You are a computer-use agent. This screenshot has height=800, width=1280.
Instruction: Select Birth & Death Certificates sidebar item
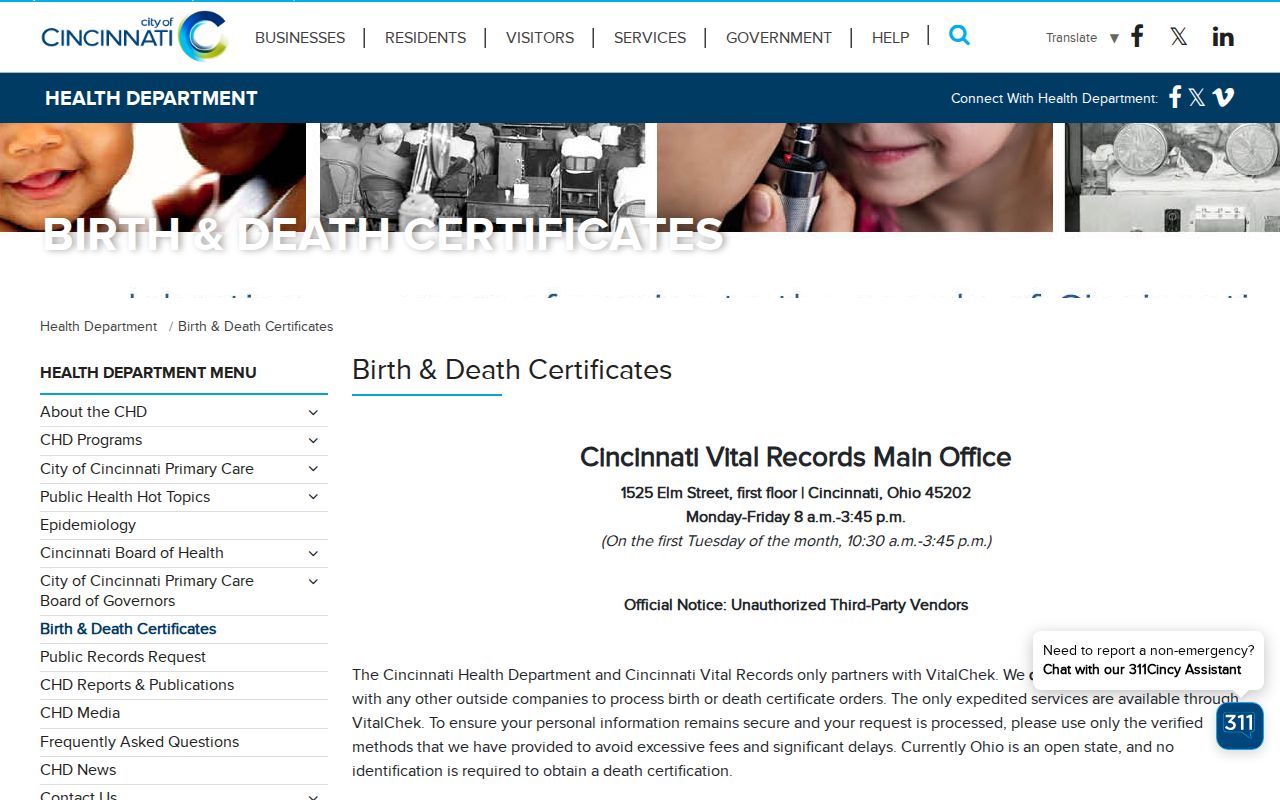coord(128,628)
